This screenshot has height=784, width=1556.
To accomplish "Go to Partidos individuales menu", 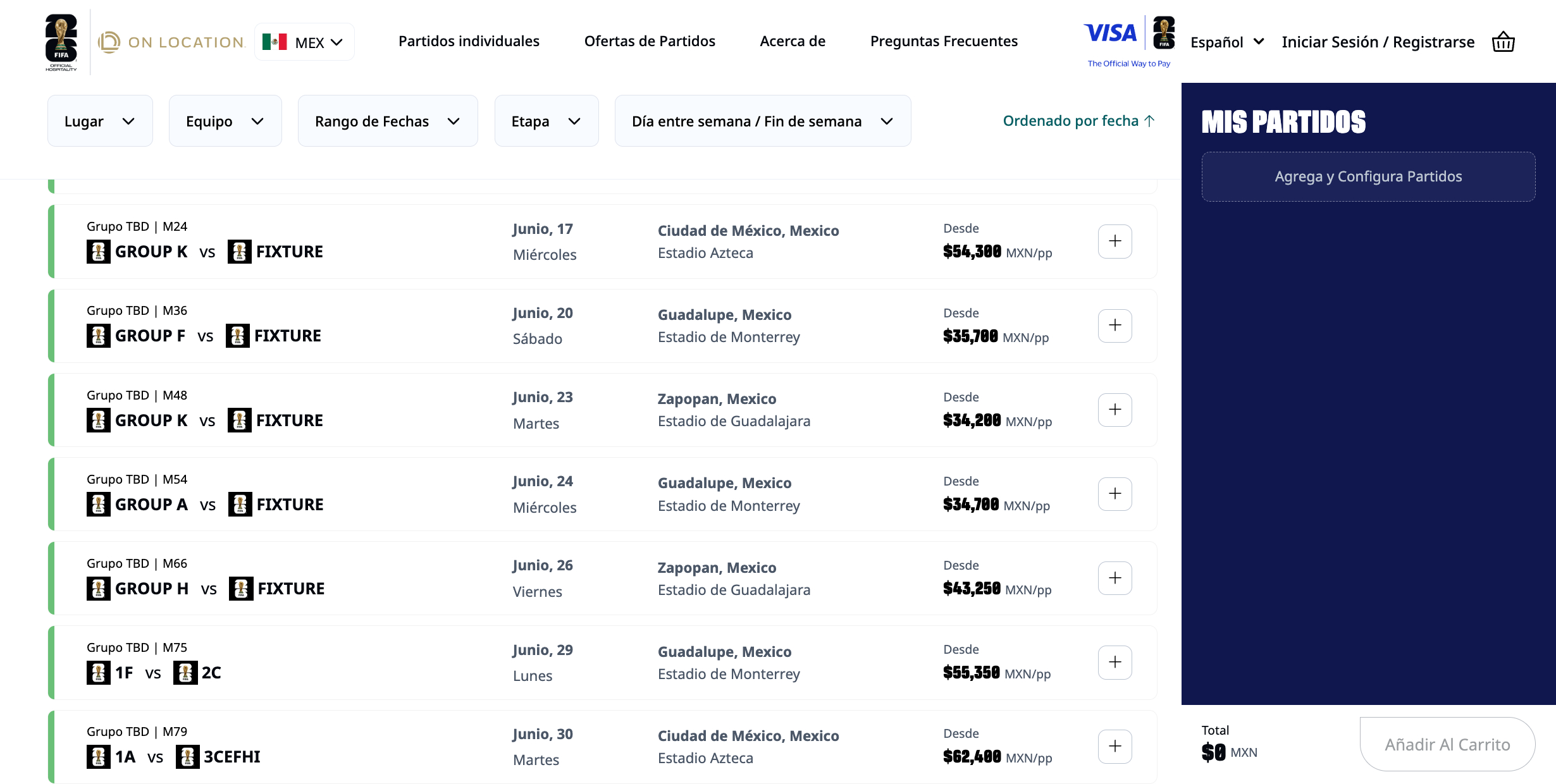I will [469, 42].
